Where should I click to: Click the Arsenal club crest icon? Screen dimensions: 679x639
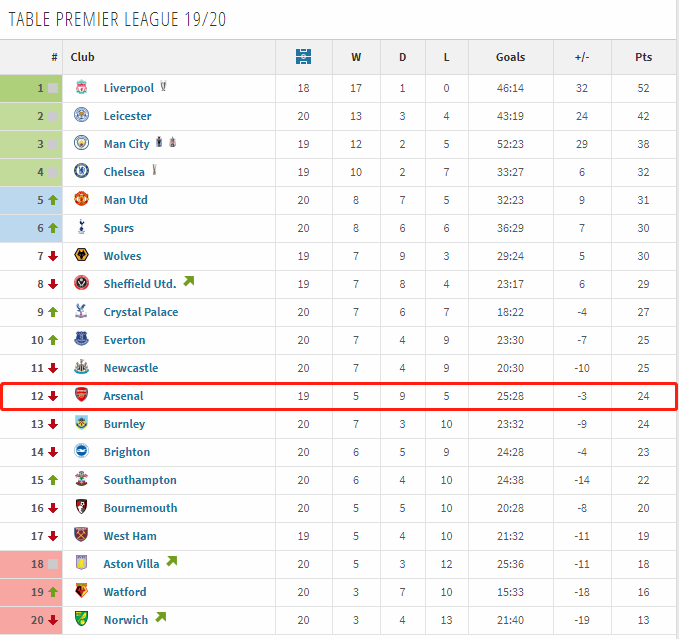[x=81, y=396]
